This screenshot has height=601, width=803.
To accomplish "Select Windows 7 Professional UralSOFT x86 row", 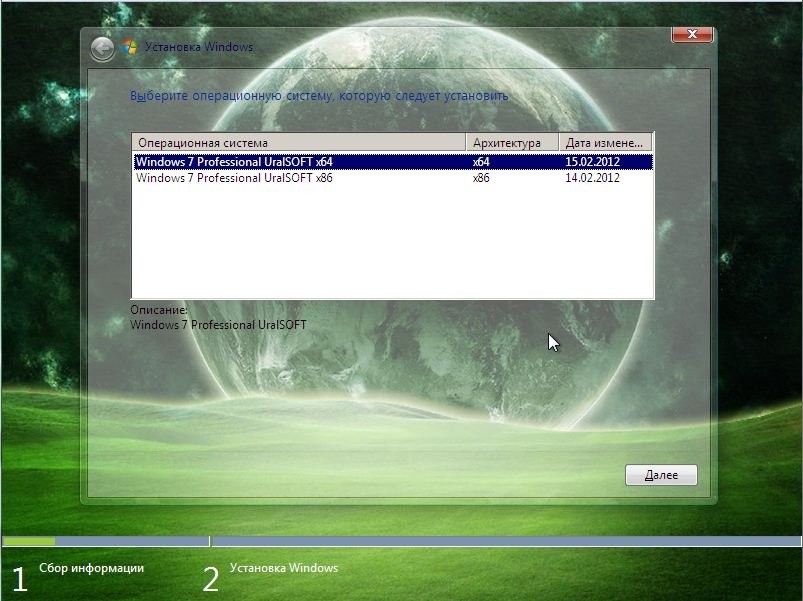I will click(x=393, y=178).
